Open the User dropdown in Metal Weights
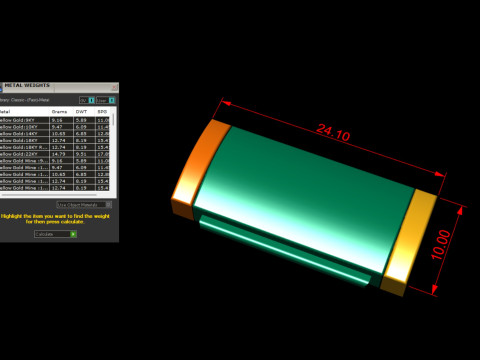The width and height of the screenshot is (480, 360). coord(106,100)
